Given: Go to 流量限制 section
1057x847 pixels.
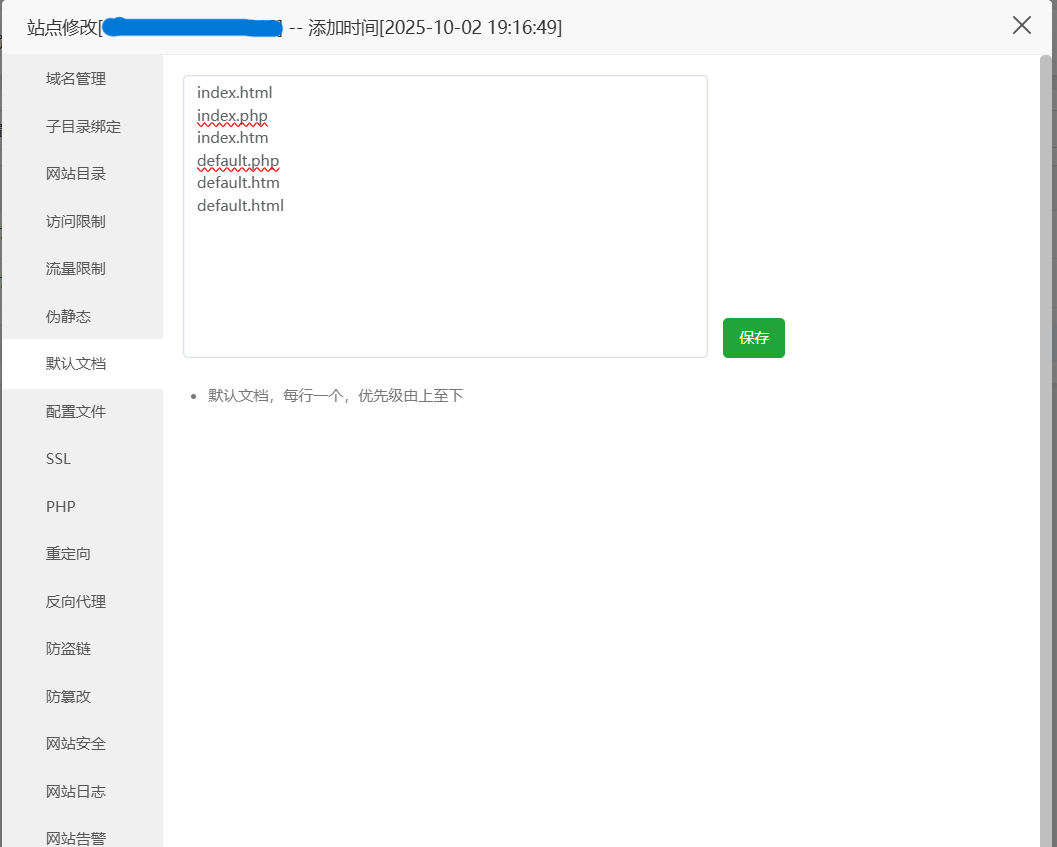Looking at the screenshot, I should click(x=76, y=269).
